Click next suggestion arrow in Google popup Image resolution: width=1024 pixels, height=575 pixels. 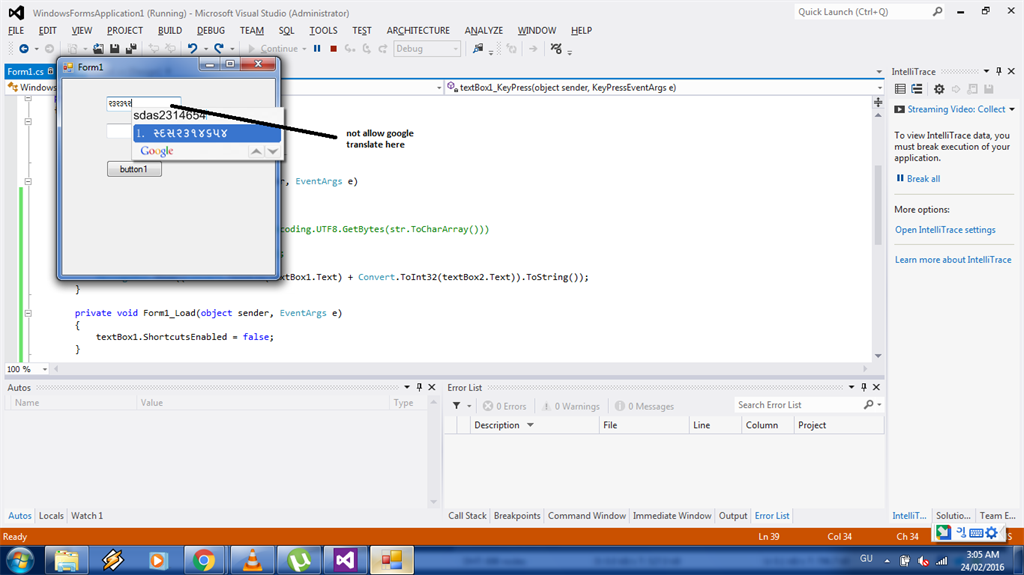273,152
